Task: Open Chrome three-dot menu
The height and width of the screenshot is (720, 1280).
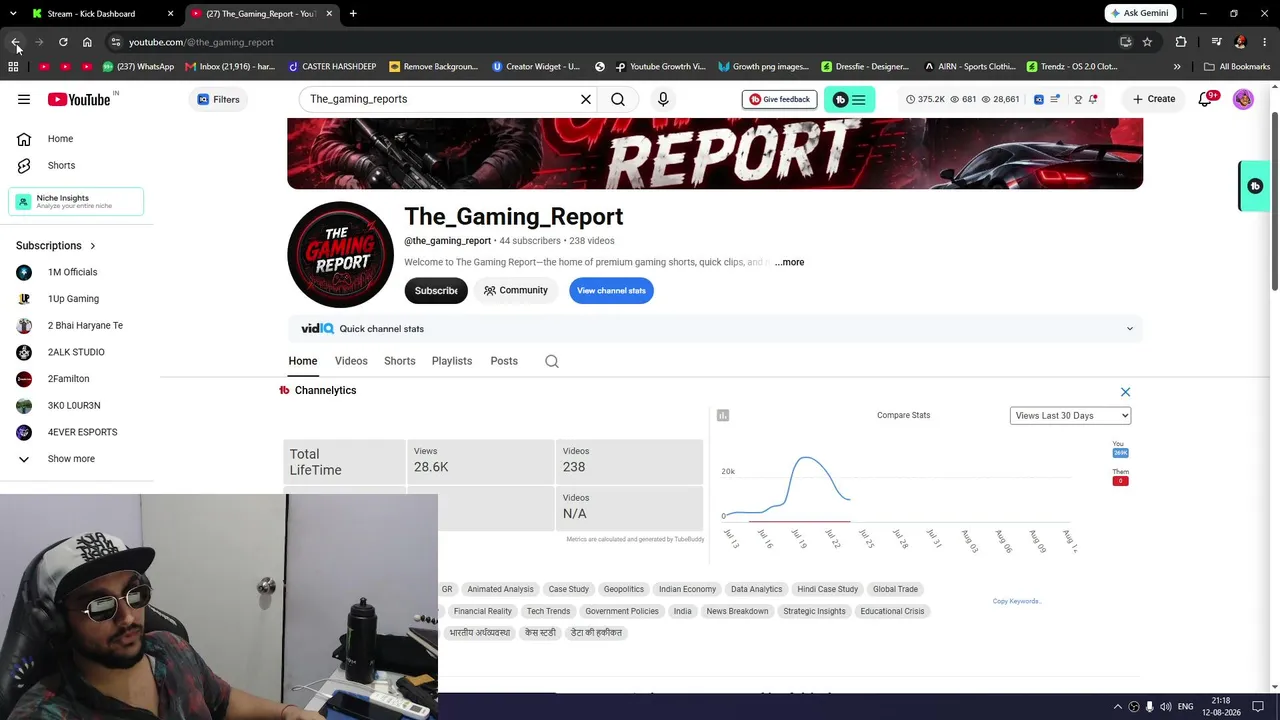Action: point(1264,42)
